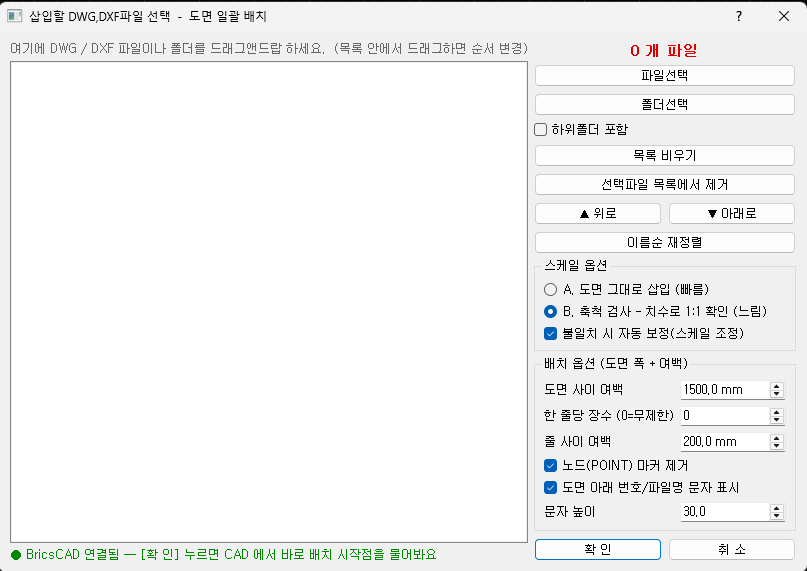This screenshot has width=807, height=571.
Task: Click the 파일선택 button
Action: 664,76
